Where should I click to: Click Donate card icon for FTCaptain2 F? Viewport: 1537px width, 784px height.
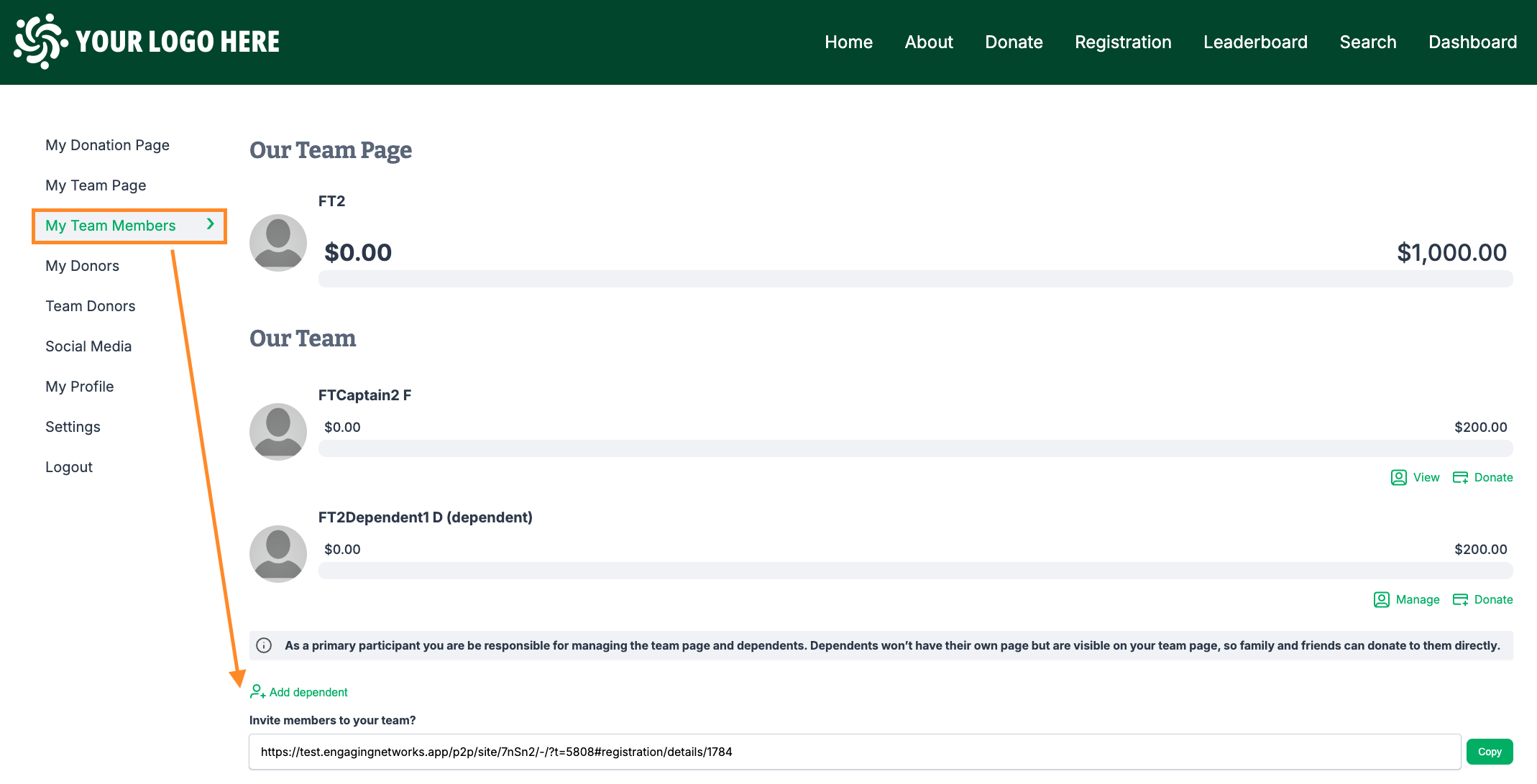(x=1460, y=478)
